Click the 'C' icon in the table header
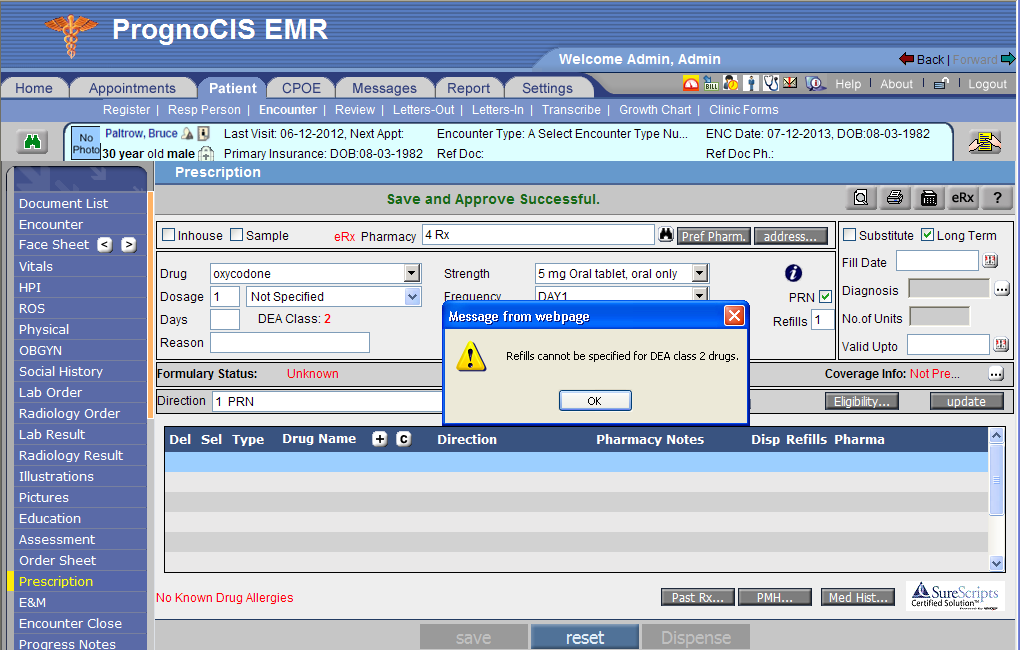This screenshot has height=650, width=1020. [x=403, y=439]
